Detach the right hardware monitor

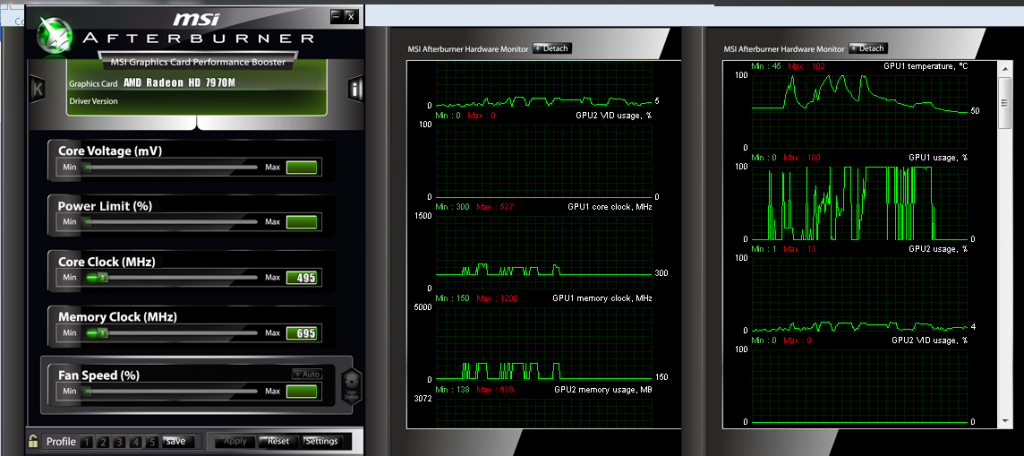[x=867, y=48]
